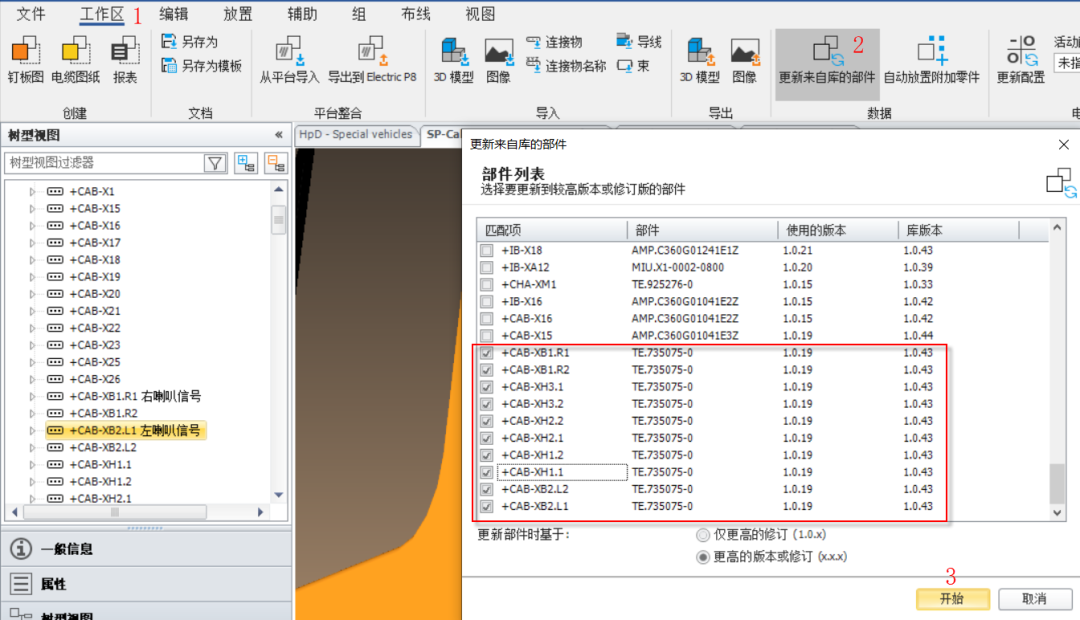Screen dimensions: 1080x620
Task: Open the 电缆图纸 tool
Action: click(x=75, y=50)
